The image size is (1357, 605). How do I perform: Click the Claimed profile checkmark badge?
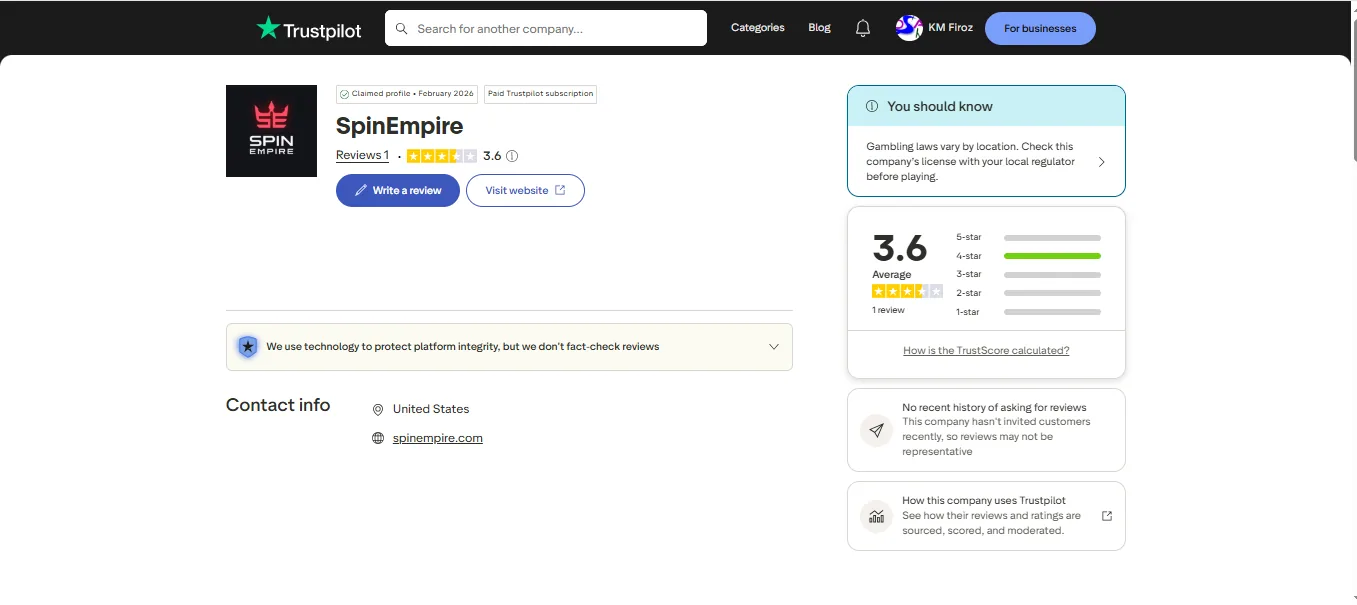(x=406, y=94)
